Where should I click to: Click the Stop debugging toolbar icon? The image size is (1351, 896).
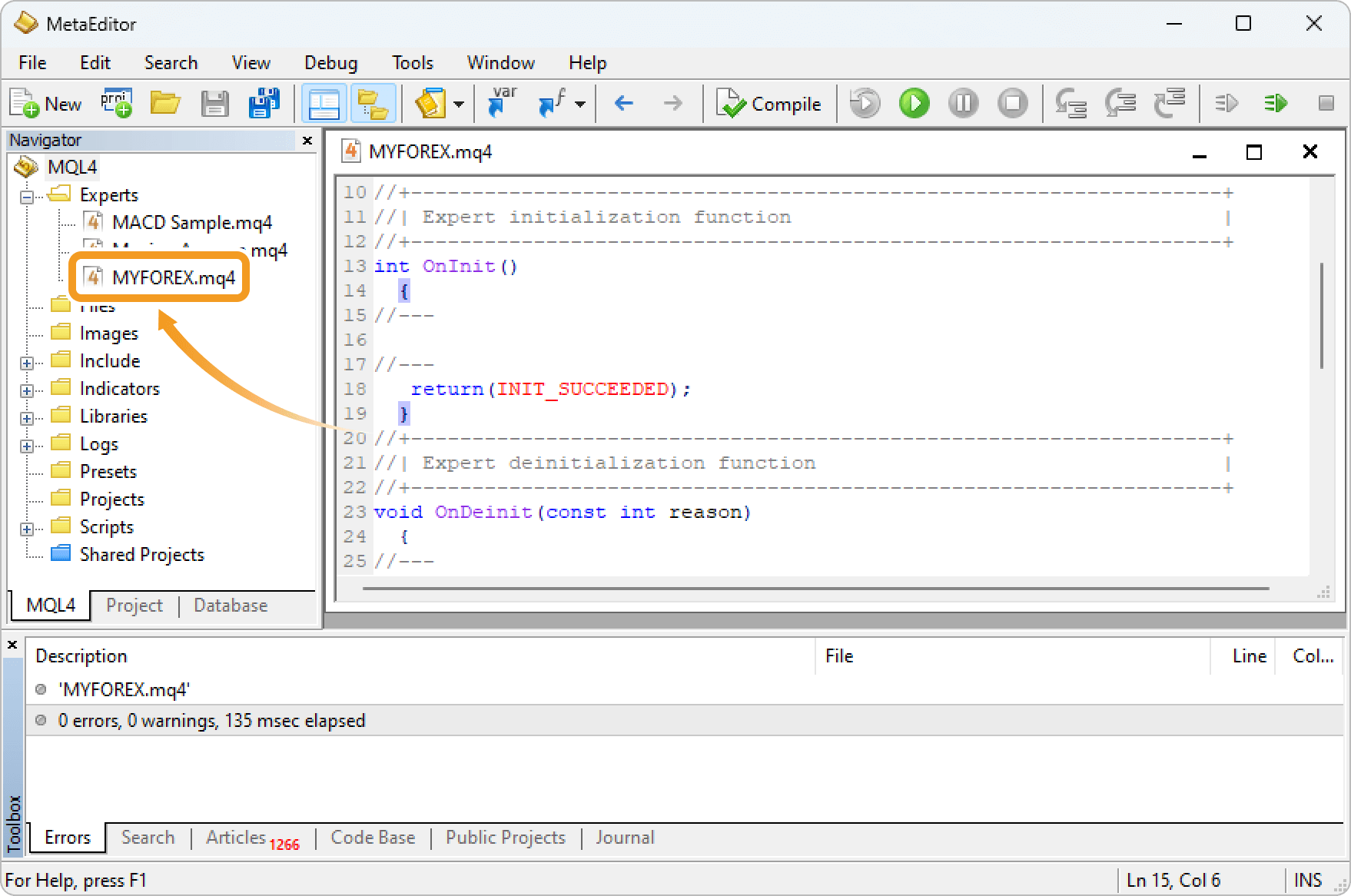click(1012, 103)
